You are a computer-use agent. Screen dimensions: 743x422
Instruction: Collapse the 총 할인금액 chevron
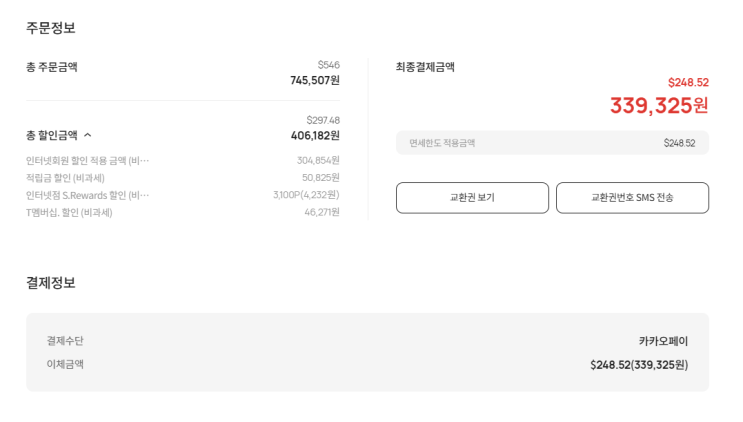[88, 135]
